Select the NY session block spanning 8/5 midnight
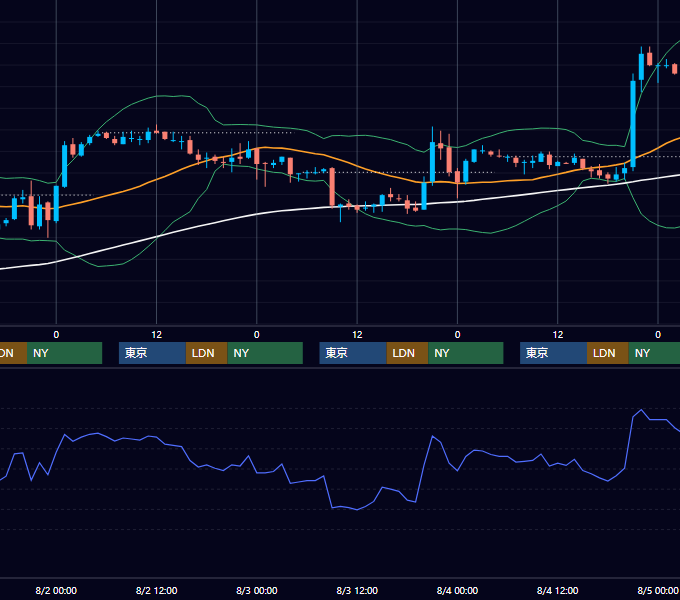The width and height of the screenshot is (680, 600). point(654,353)
